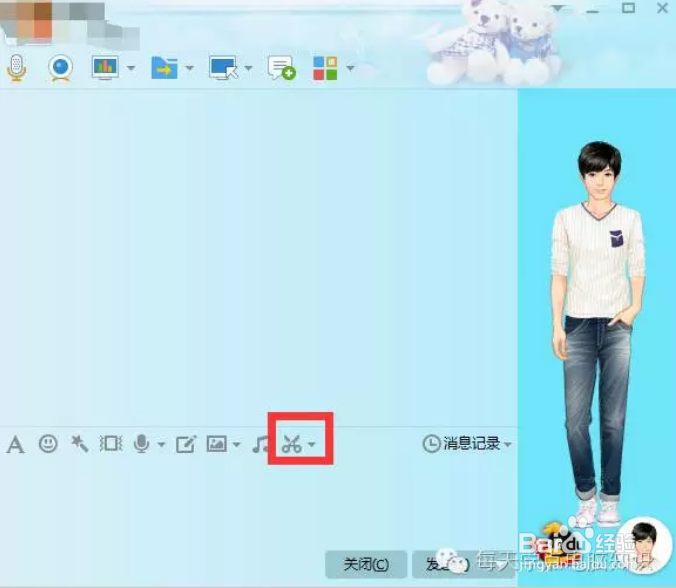Expand the send file dropdown arrow
The width and height of the screenshot is (676, 588).
(x=190, y=68)
